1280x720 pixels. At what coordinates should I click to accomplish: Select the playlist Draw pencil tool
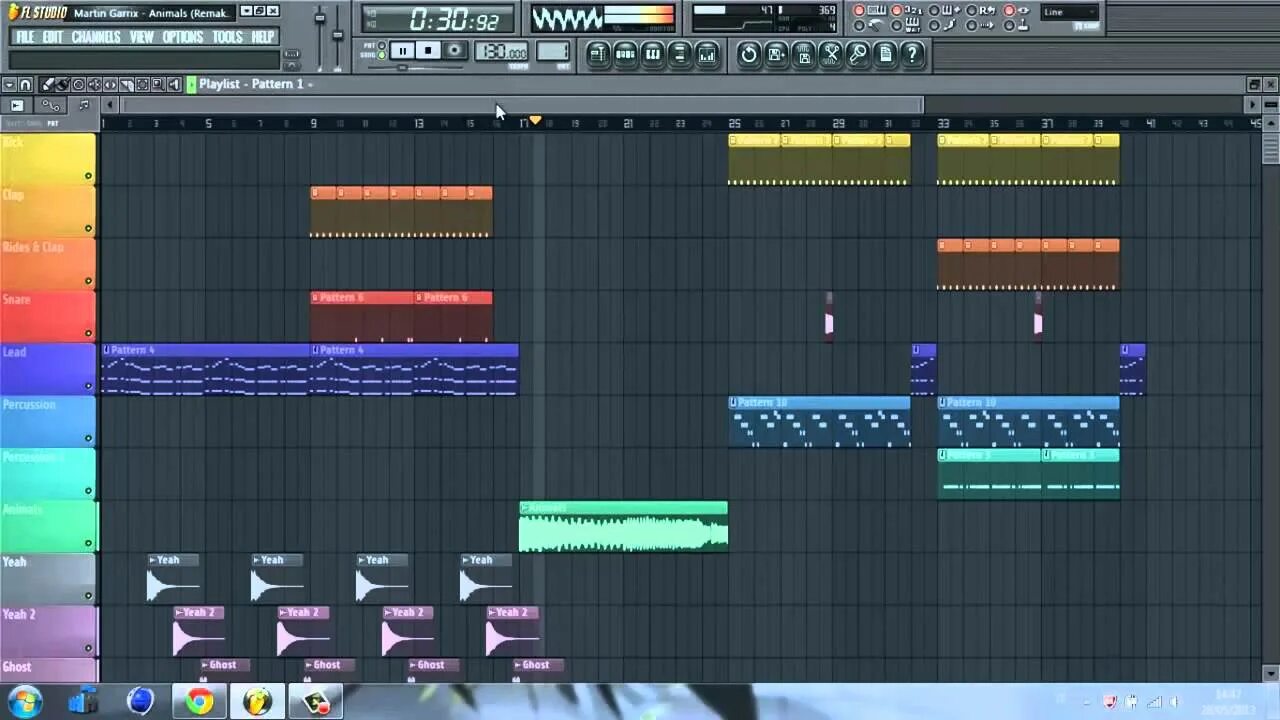(47, 85)
